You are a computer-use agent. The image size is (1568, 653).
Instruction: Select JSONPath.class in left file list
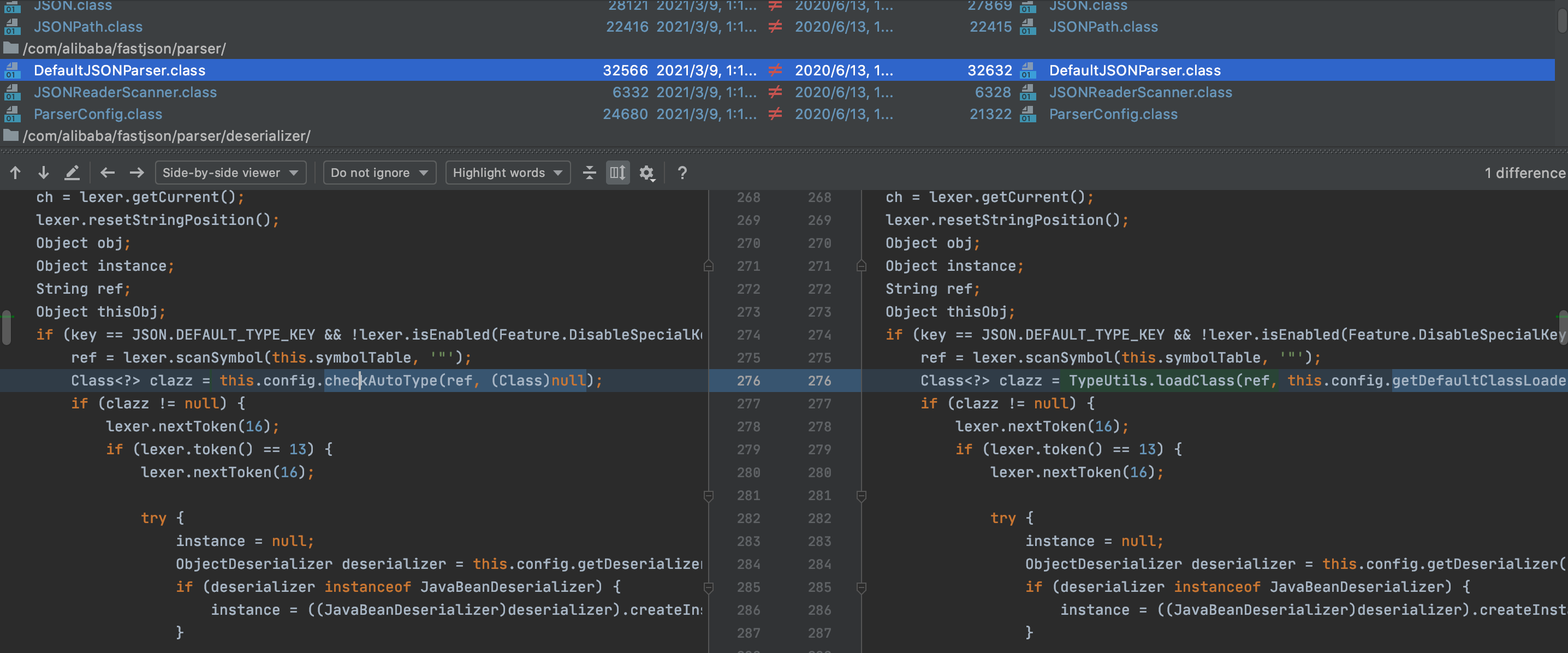pyautogui.click(x=88, y=27)
